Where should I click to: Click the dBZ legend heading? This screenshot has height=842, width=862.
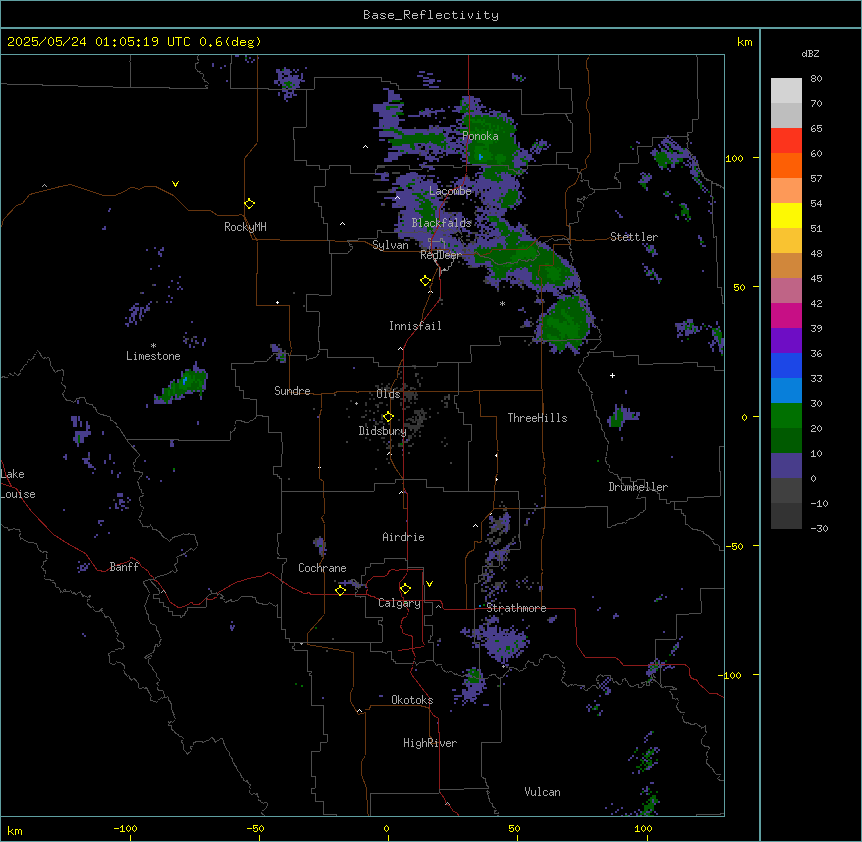click(x=810, y=53)
